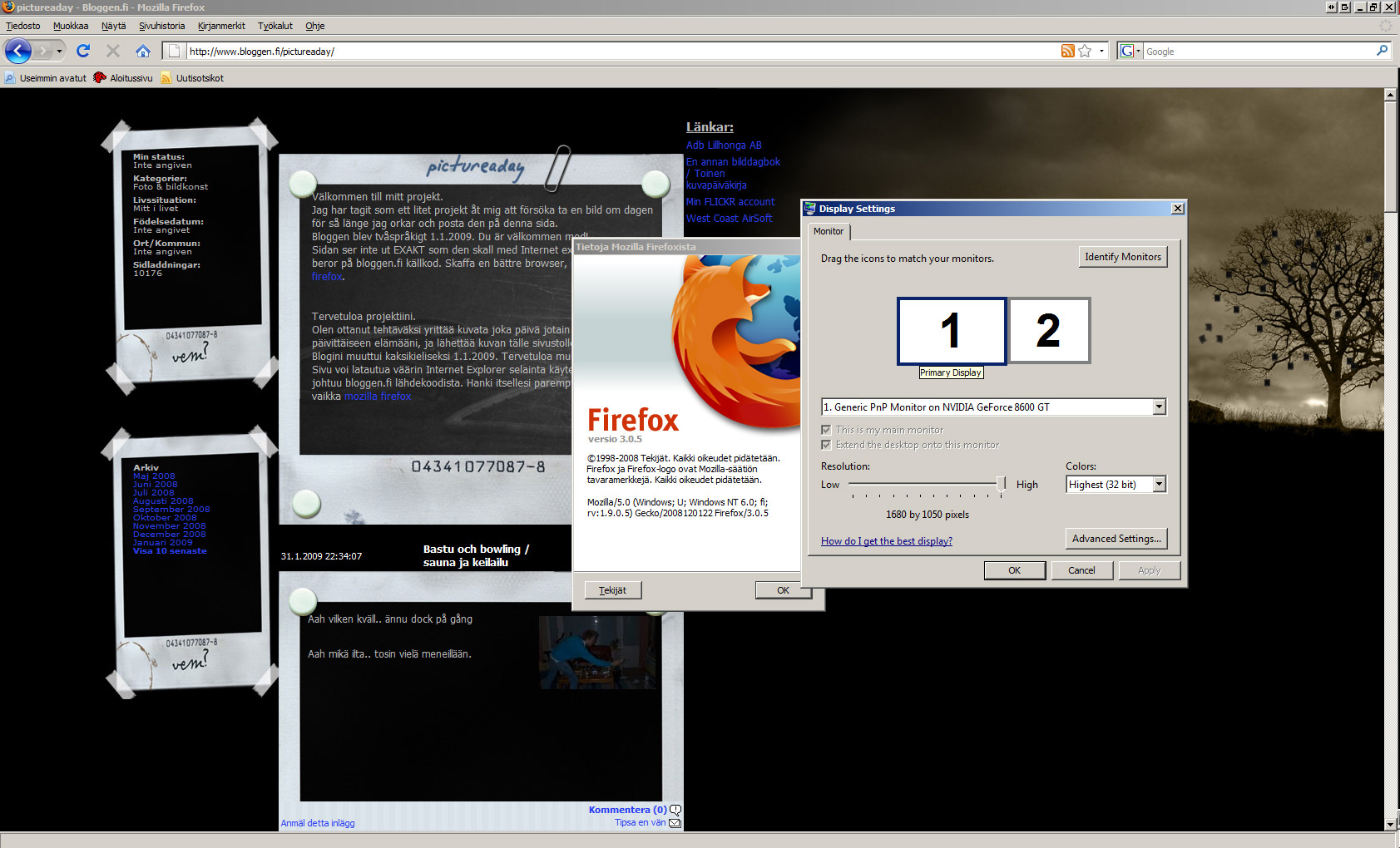Viewport: 1400px width, 848px height.
Task: Click the Resolution slider handle
Action: tap(1002, 485)
